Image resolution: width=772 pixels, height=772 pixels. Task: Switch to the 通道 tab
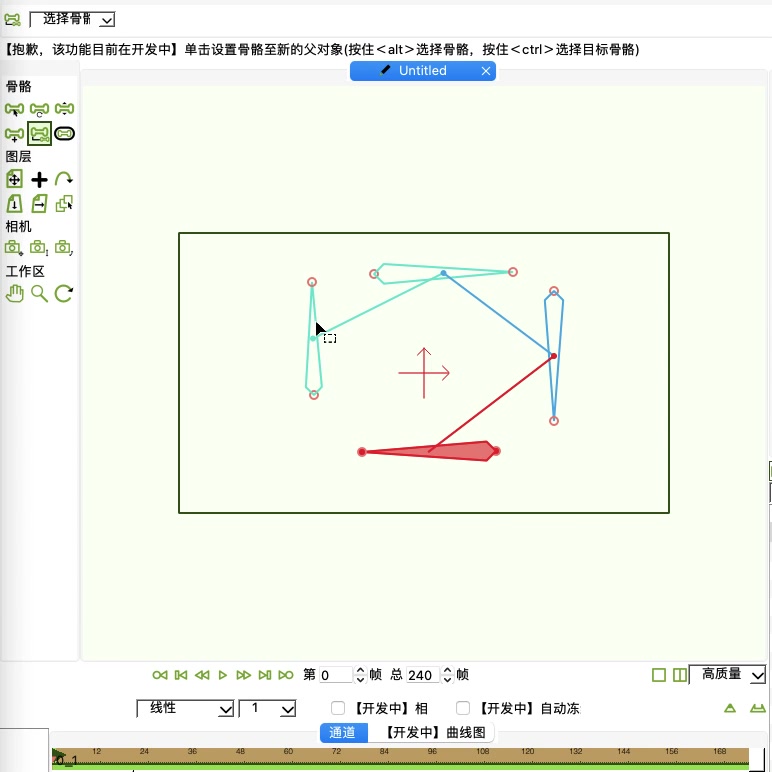[x=343, y=733]
